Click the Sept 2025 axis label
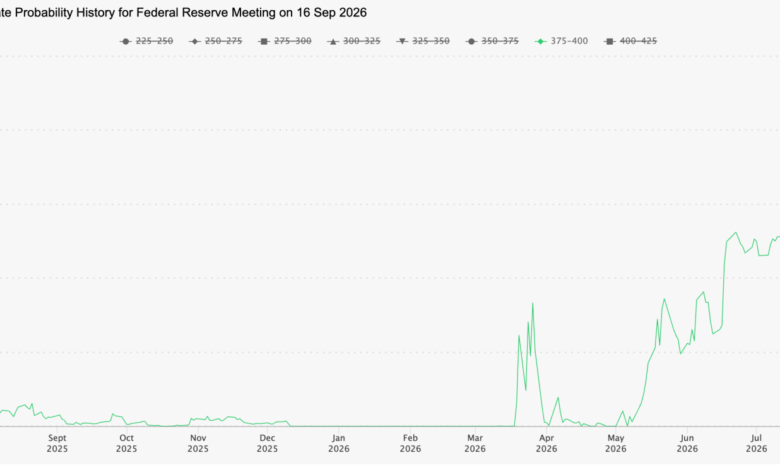 click(57, 443)
